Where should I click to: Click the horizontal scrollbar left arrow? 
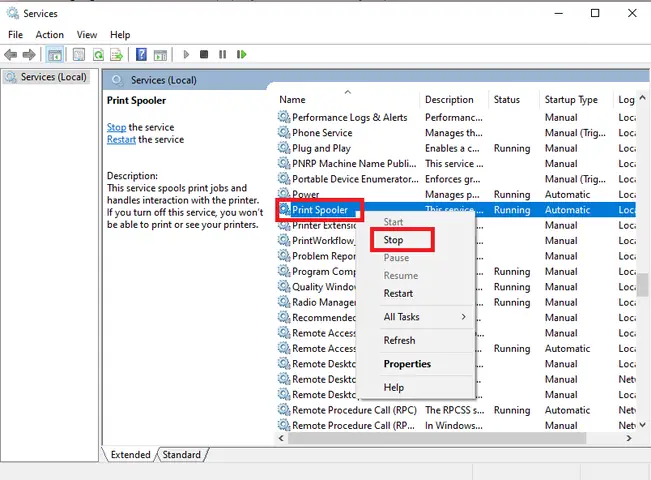(x=281, y=438)
